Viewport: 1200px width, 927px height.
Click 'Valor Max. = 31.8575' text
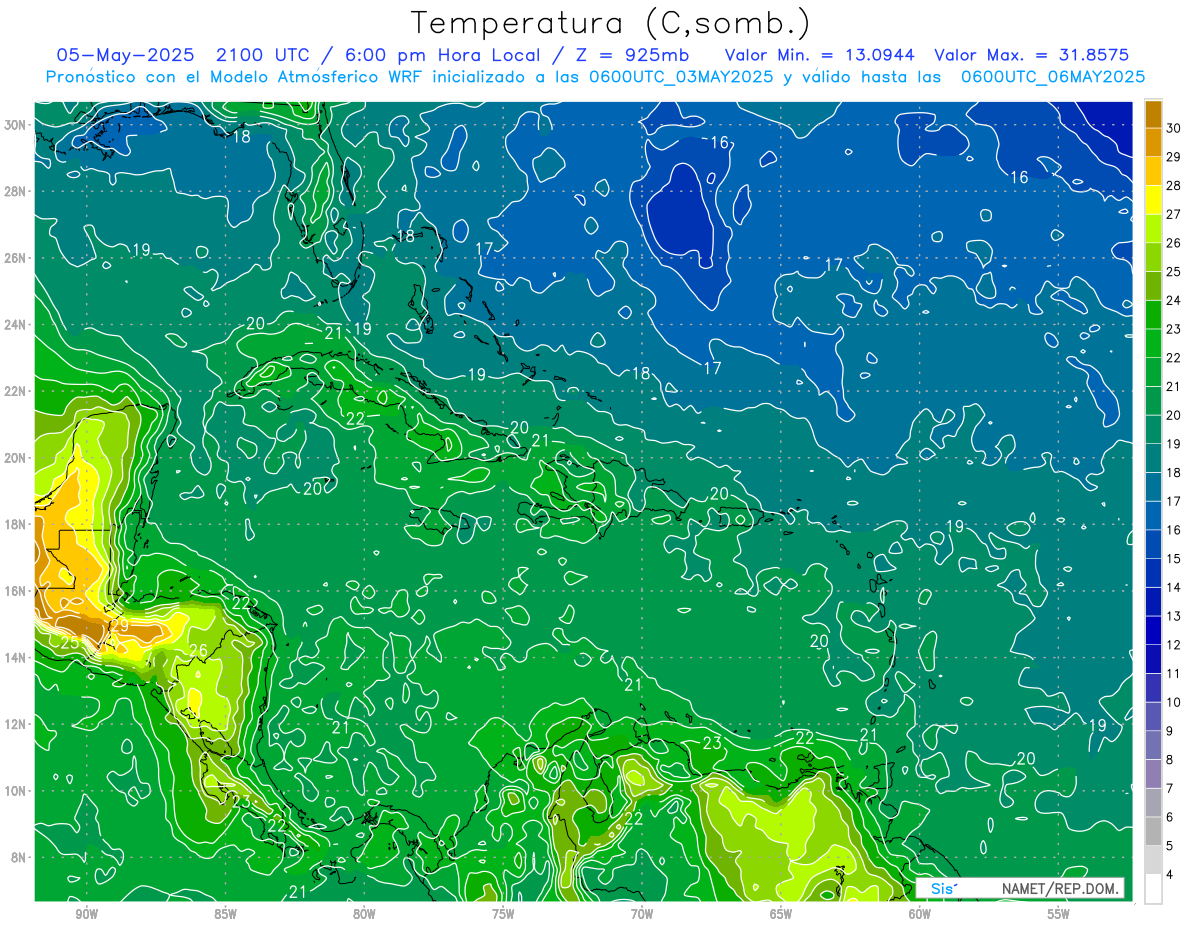point(1031,55)
